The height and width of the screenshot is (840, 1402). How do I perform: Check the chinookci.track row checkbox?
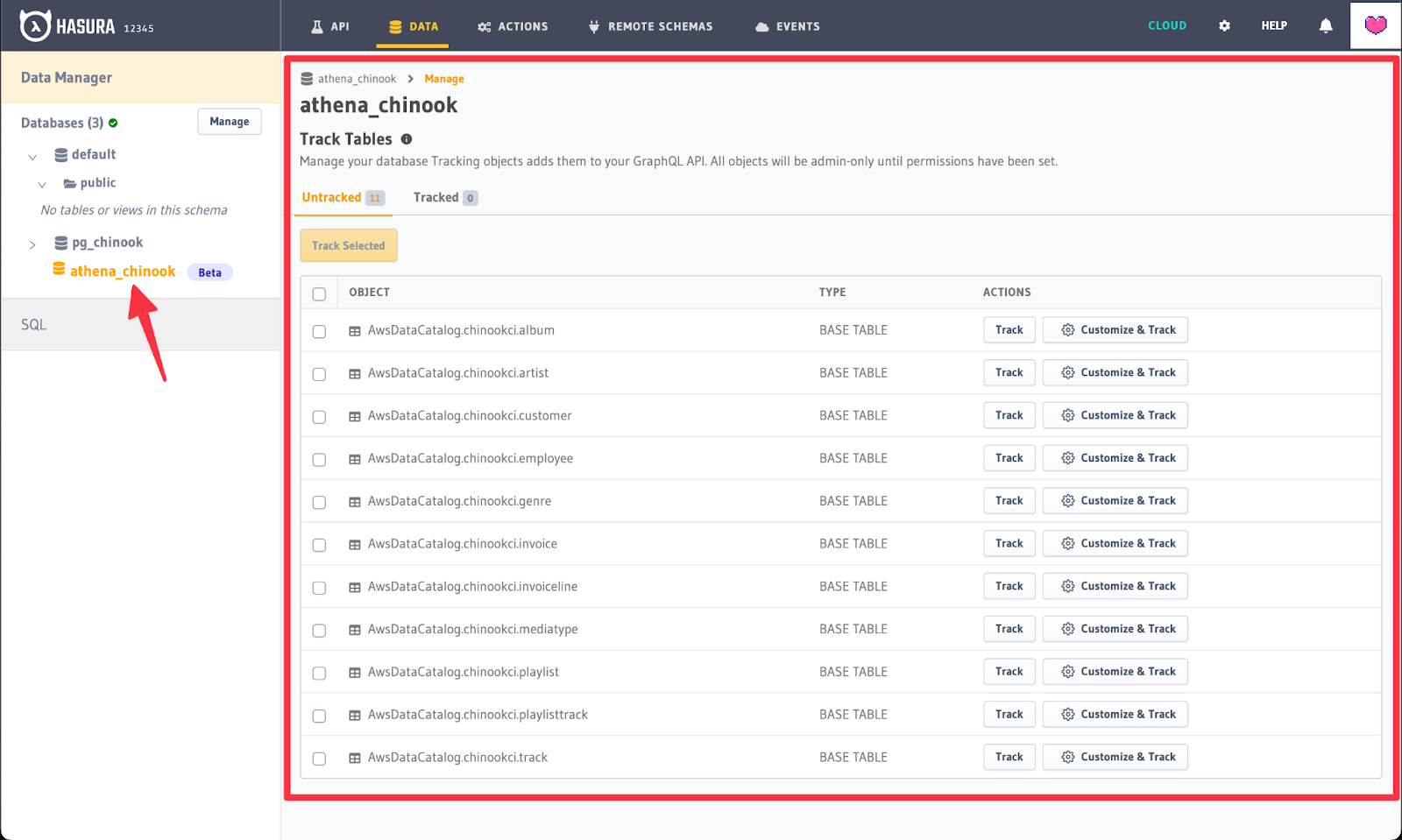click(319, 759)
